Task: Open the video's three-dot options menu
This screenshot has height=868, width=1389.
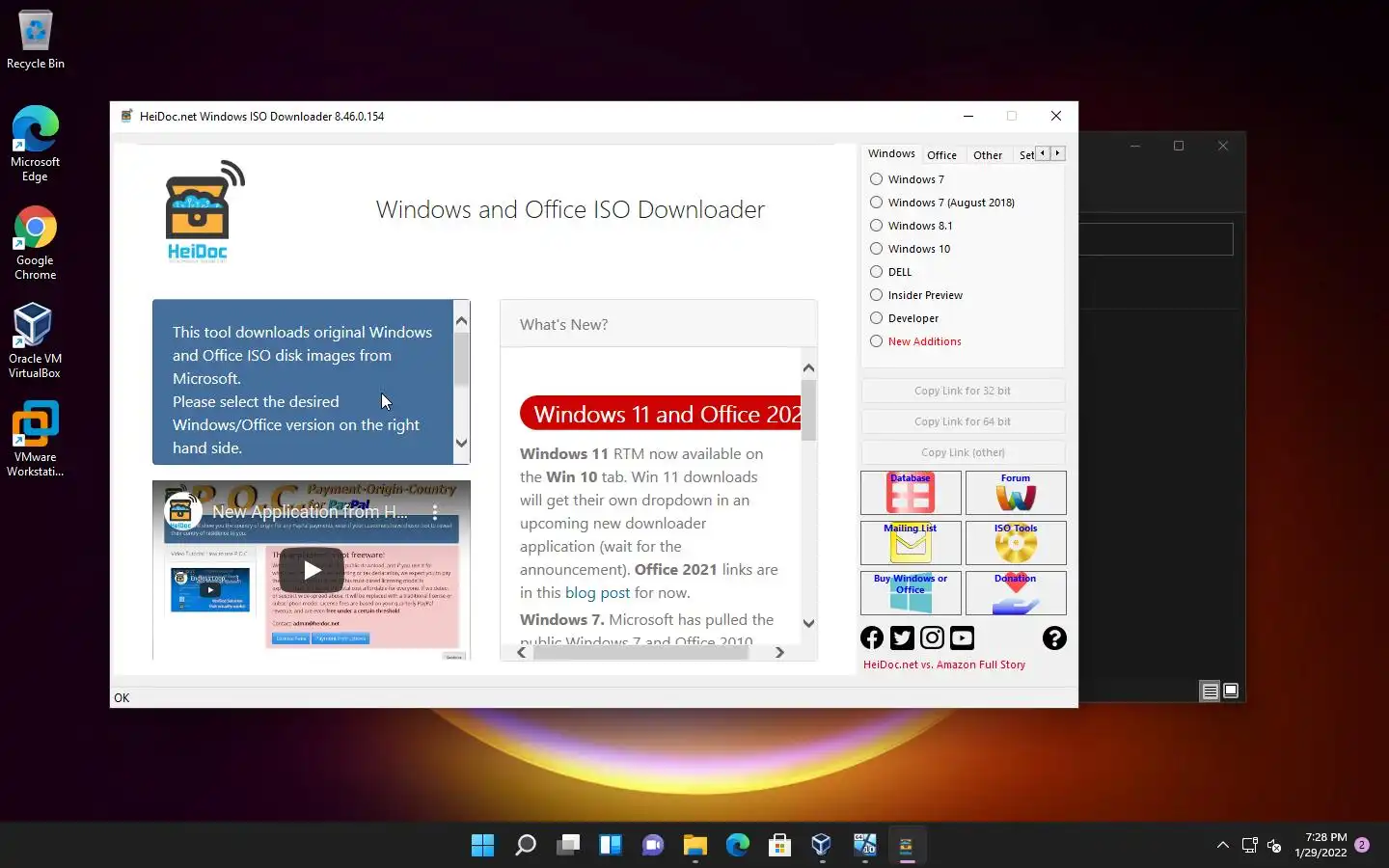Action: click(435, 512)
